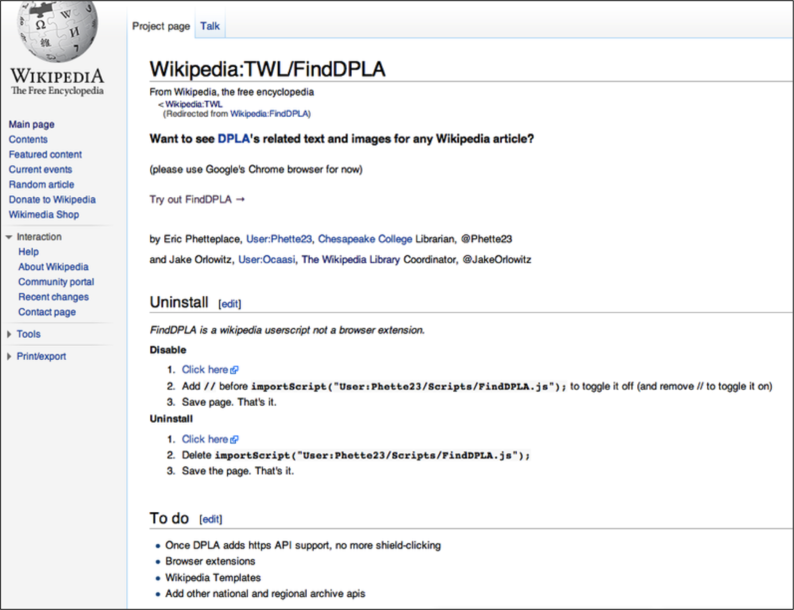Expand the Print/export sidebar section
The width and height of the screenshot is (794, 610).
[9, 356]
